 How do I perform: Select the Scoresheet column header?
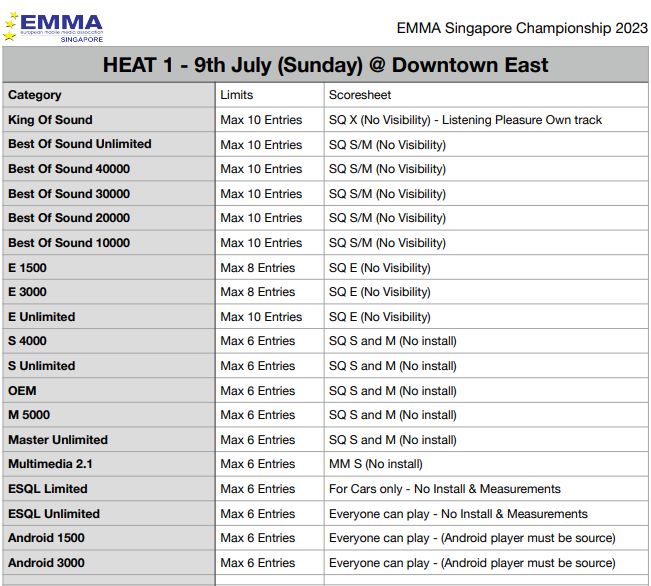(x=360, y=95)
